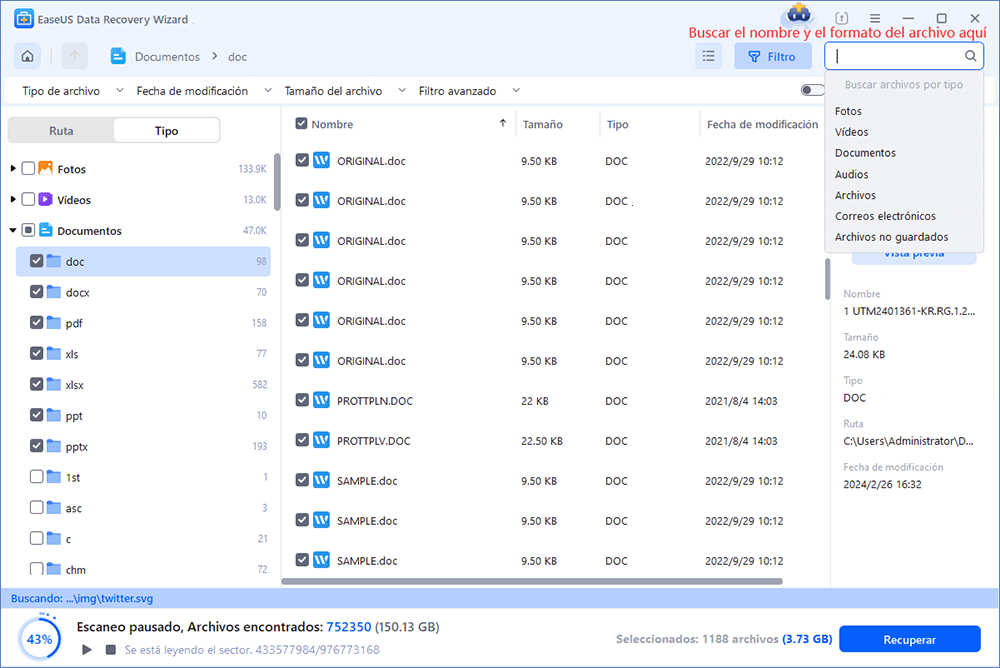
Task: Select Fotos in search suggestions
Action: point(848,111)
